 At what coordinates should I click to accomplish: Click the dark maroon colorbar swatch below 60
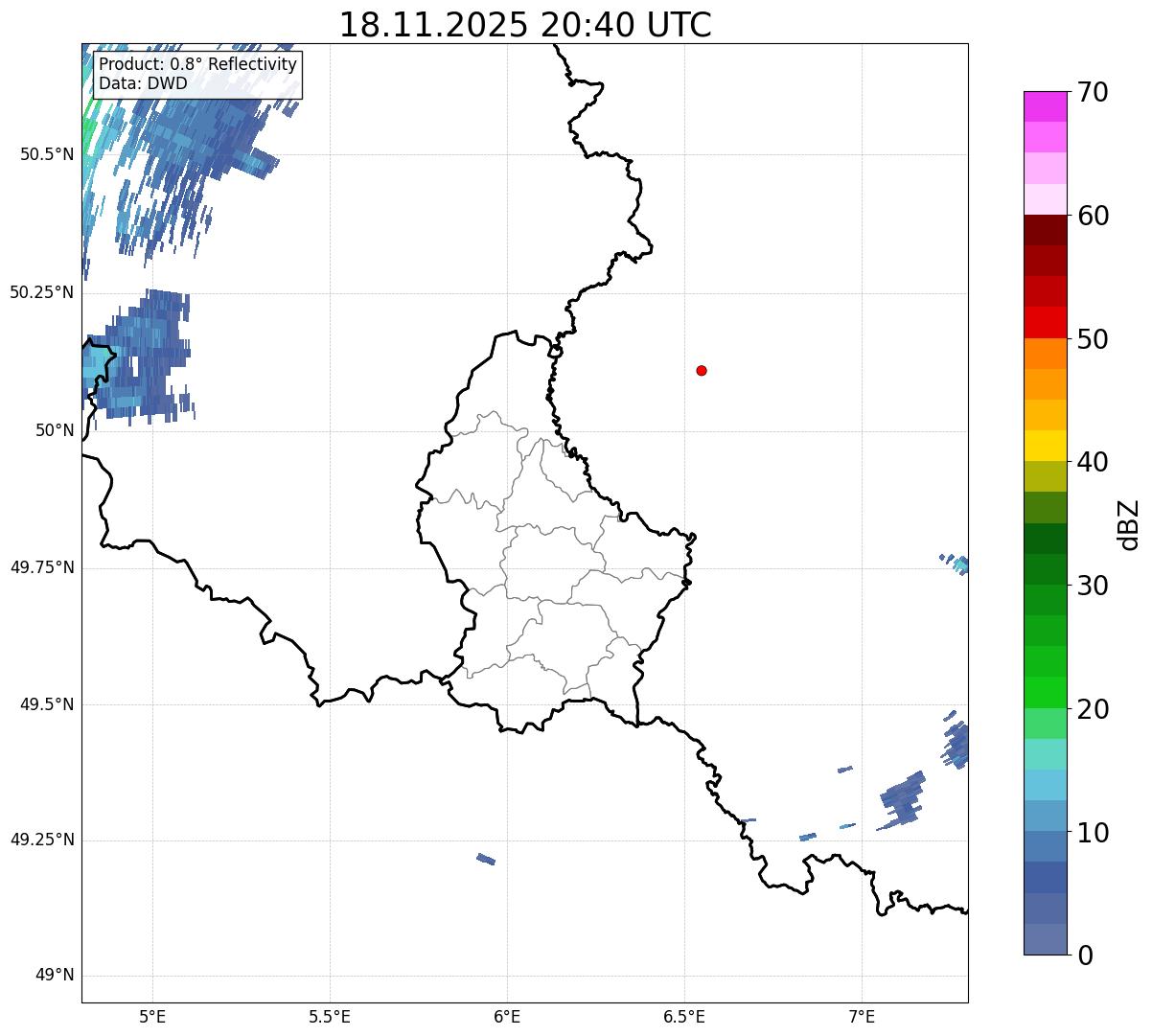(x=1045, y=230)
